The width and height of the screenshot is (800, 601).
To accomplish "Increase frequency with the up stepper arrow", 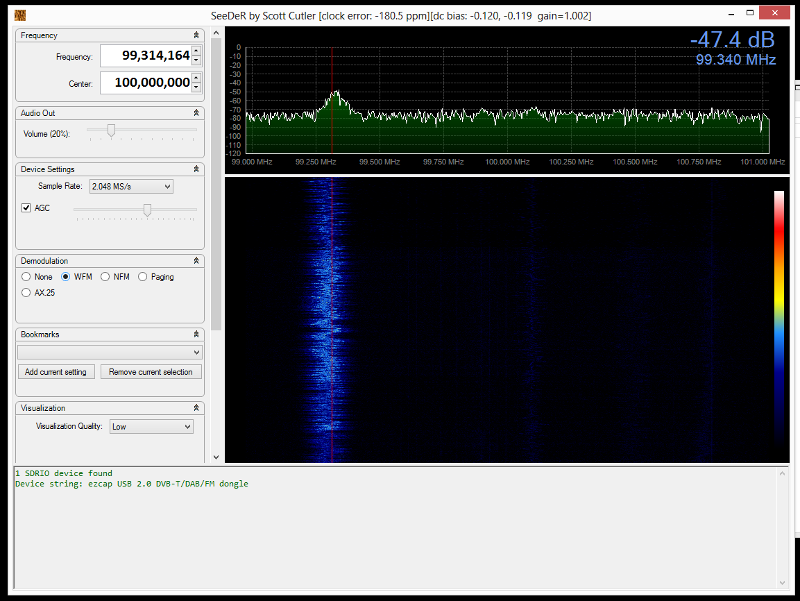I will [196, 51].
